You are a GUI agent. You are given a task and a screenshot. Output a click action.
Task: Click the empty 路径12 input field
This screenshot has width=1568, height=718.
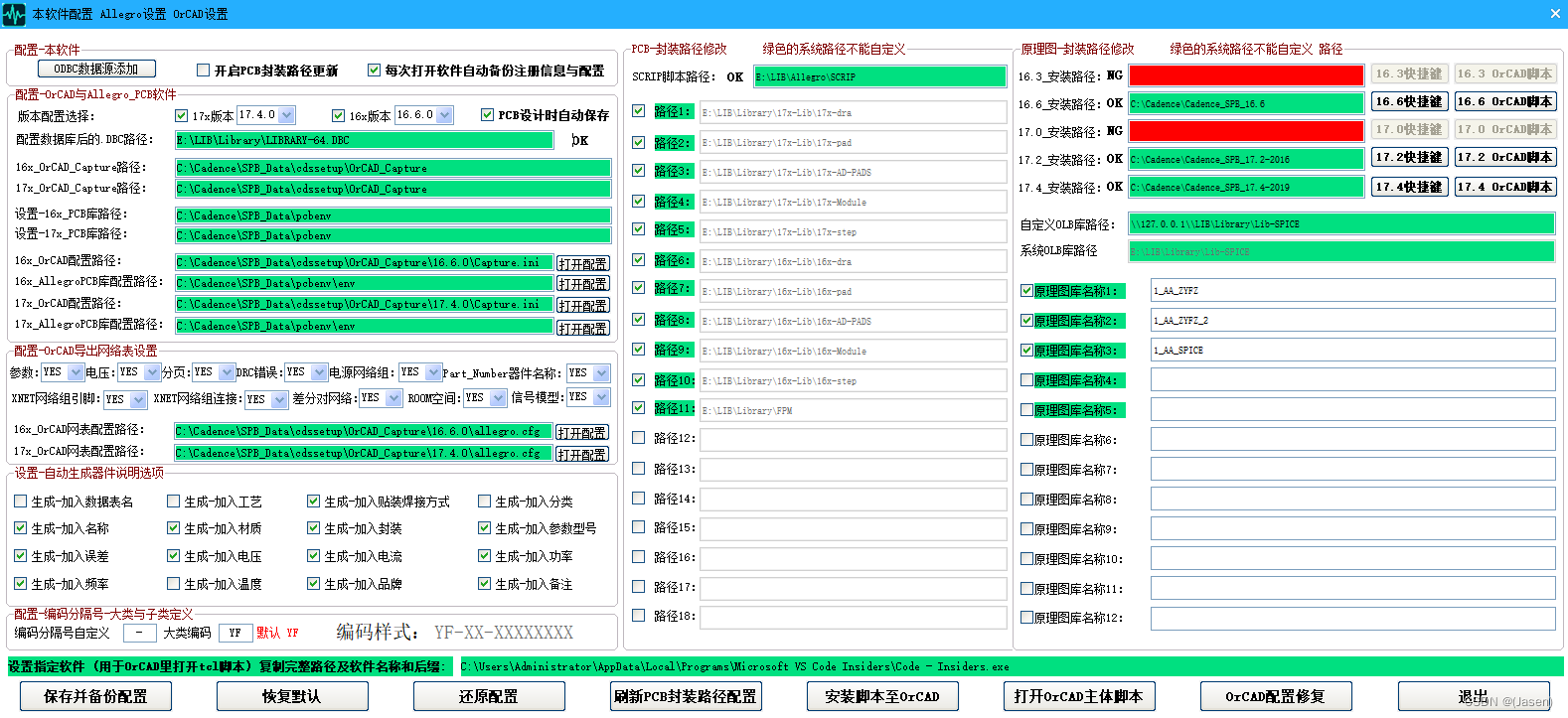(x=853, y=439)
